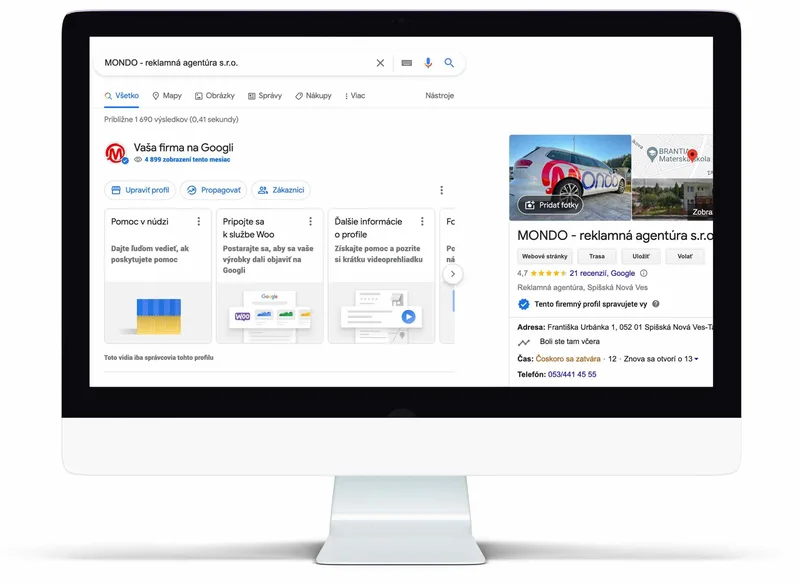This screenshot has width=800, height=584.
Task: Switch to the Obrázky tab
Action: tap(215, 96)
